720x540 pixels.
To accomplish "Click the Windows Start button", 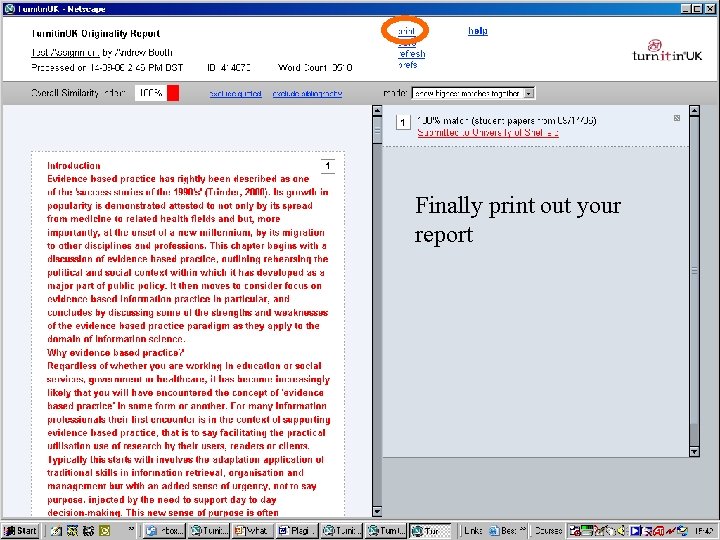I will [21, 531].
